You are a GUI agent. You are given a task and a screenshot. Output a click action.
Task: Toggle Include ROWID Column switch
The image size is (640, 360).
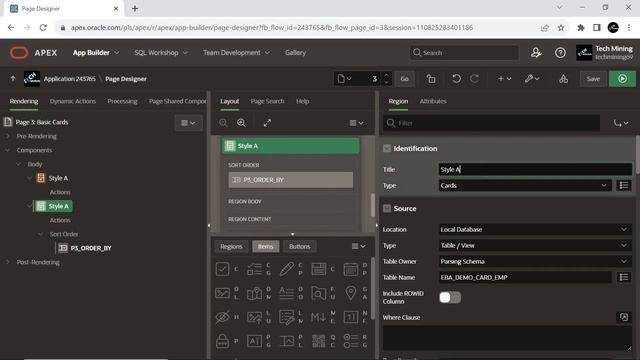pyautogui.click(x=450, y=297)
